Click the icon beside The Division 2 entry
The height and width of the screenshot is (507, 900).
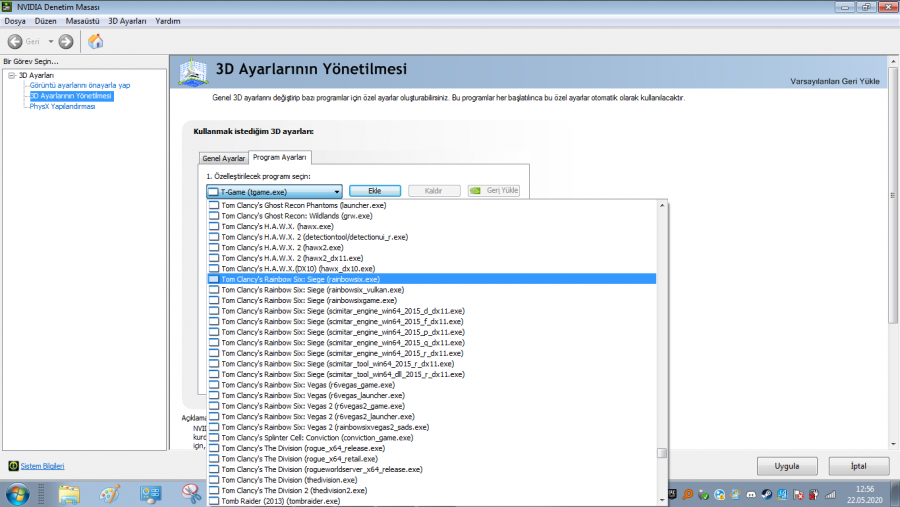pos(214,490)
